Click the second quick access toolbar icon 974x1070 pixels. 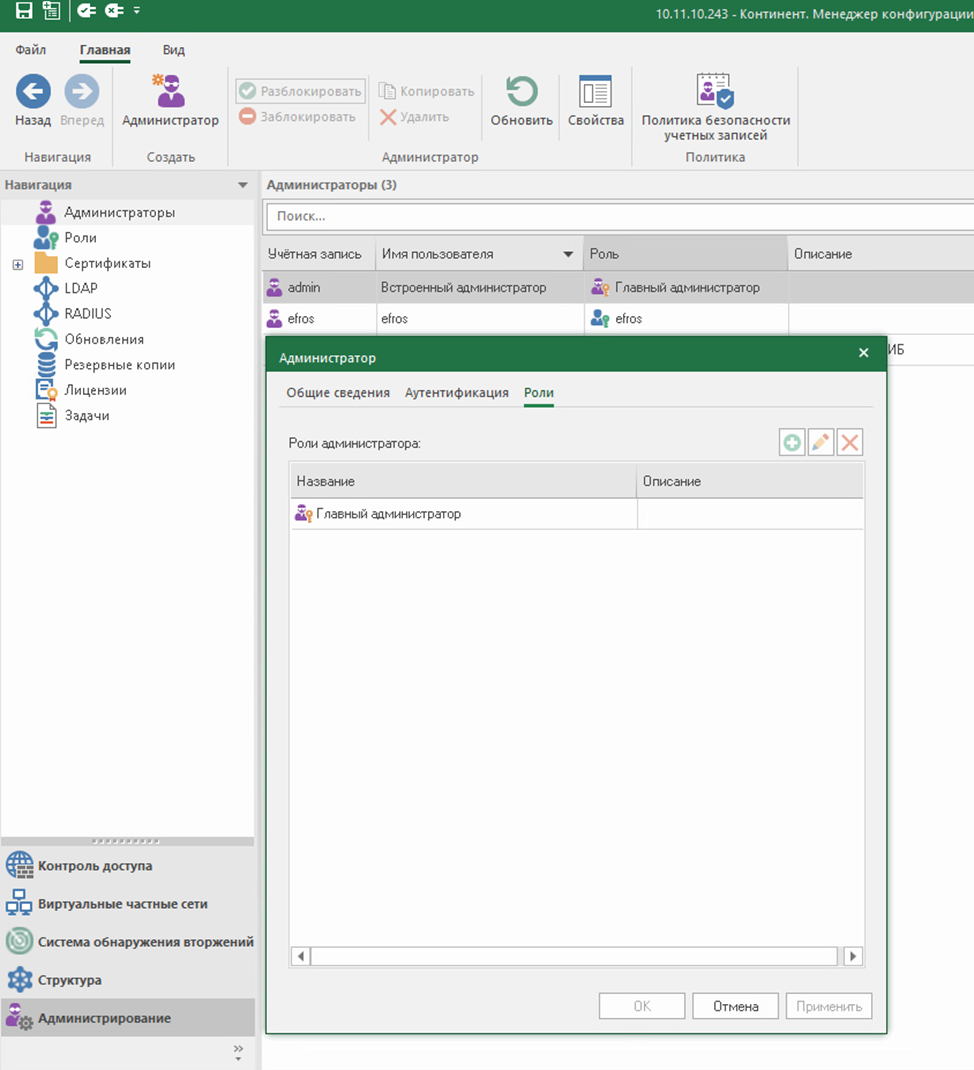[51, 11]
